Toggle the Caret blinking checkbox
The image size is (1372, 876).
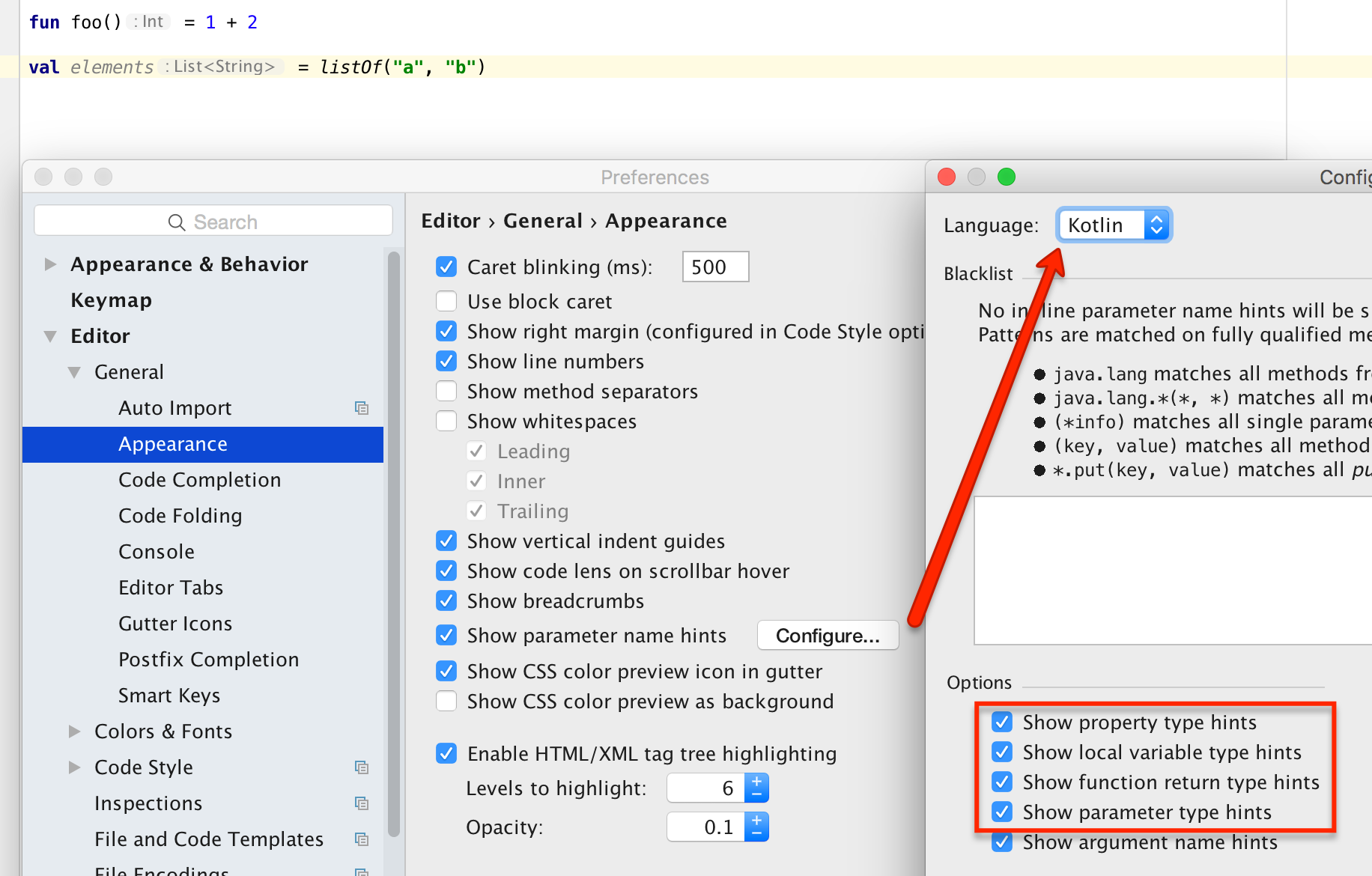tap(446, 267)
